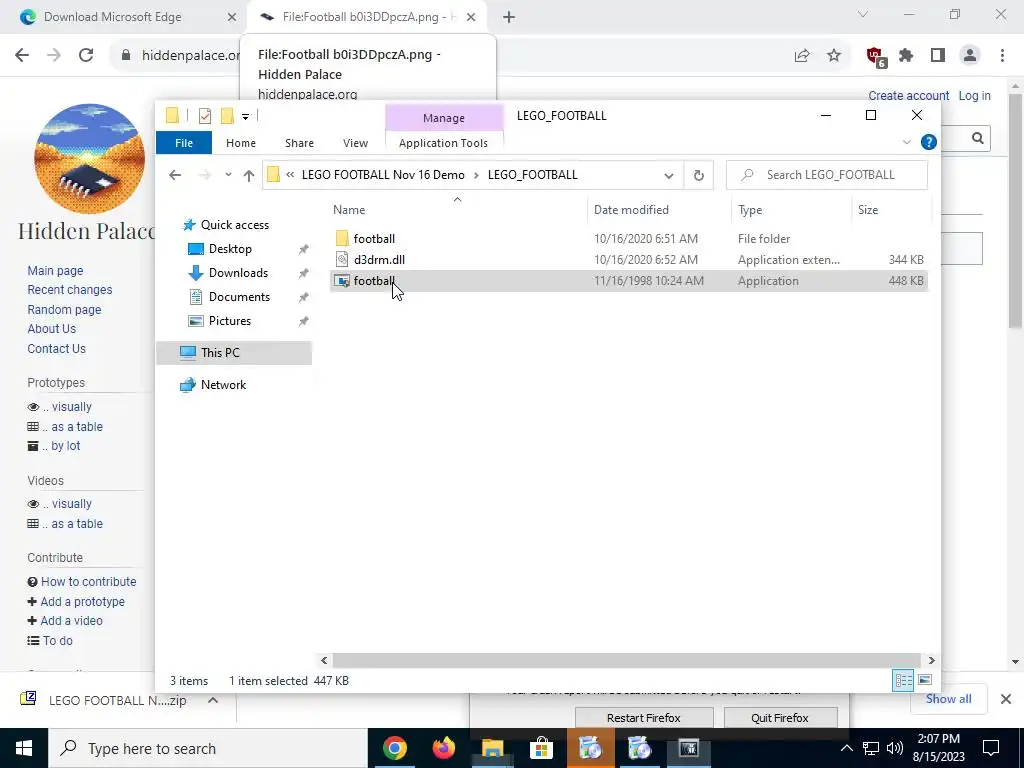
Task: Close the Hidden Palace browser tab
Action: tap(471, 18)
